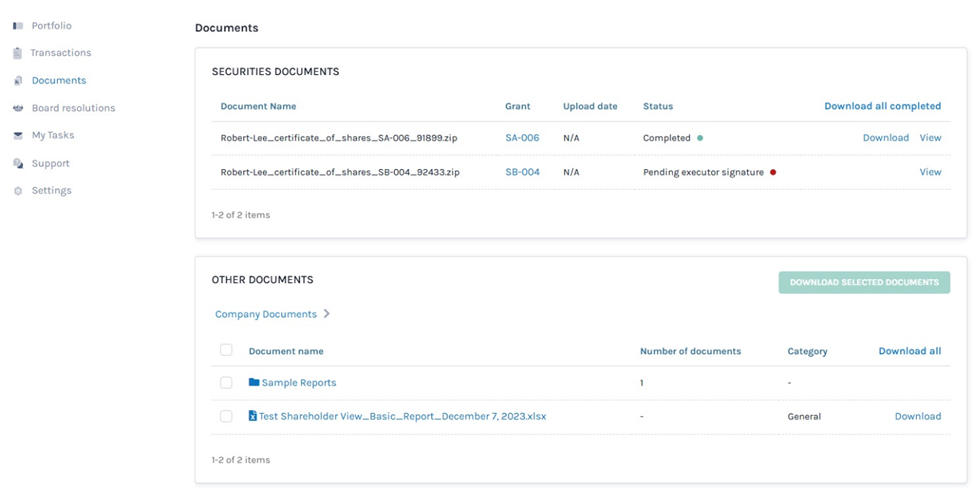
Task: View the SB-004 pending certificate
Action: tap(930, 172)
